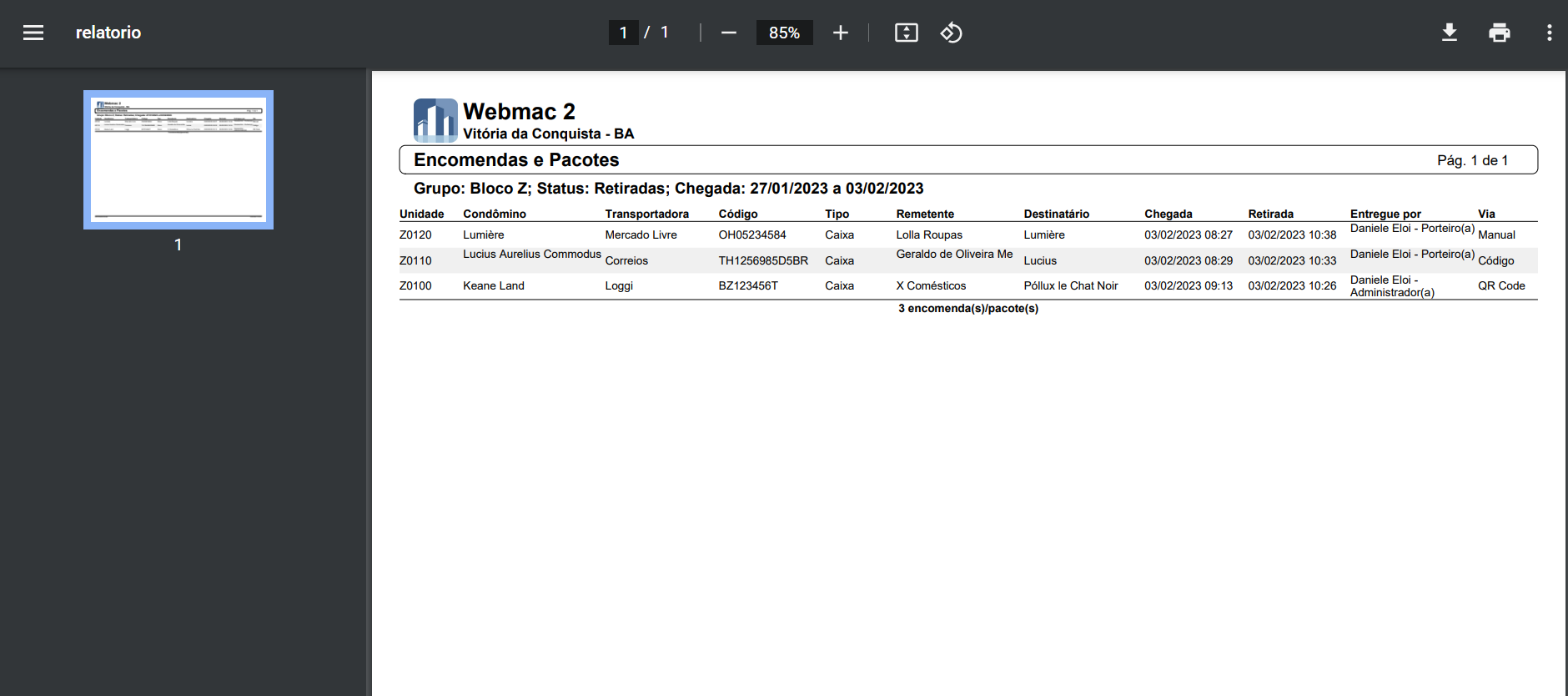Viewport: 1568px width, 696px height.
Task: Print the report using the printer icon
Action: click(1499, 33)
